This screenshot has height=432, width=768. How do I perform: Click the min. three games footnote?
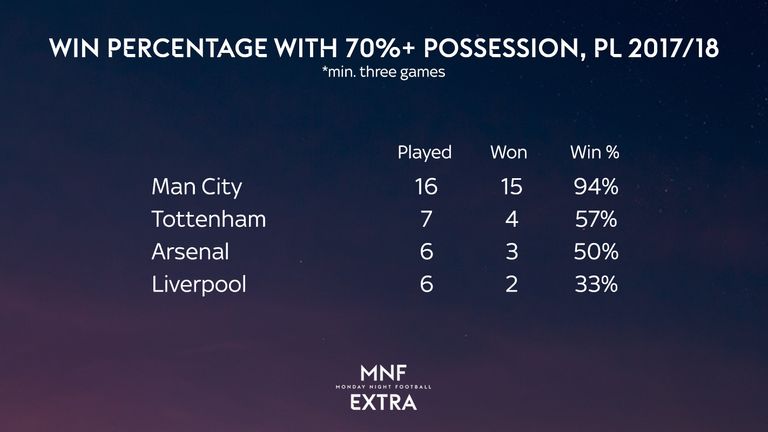[x=384, y=72]
